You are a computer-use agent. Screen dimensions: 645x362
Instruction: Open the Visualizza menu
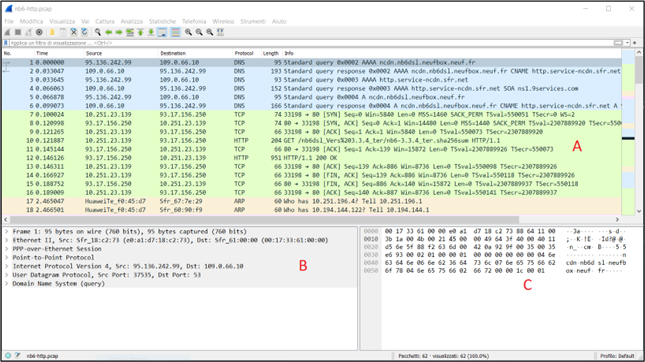pyautogui.click(x=62, y=21)
